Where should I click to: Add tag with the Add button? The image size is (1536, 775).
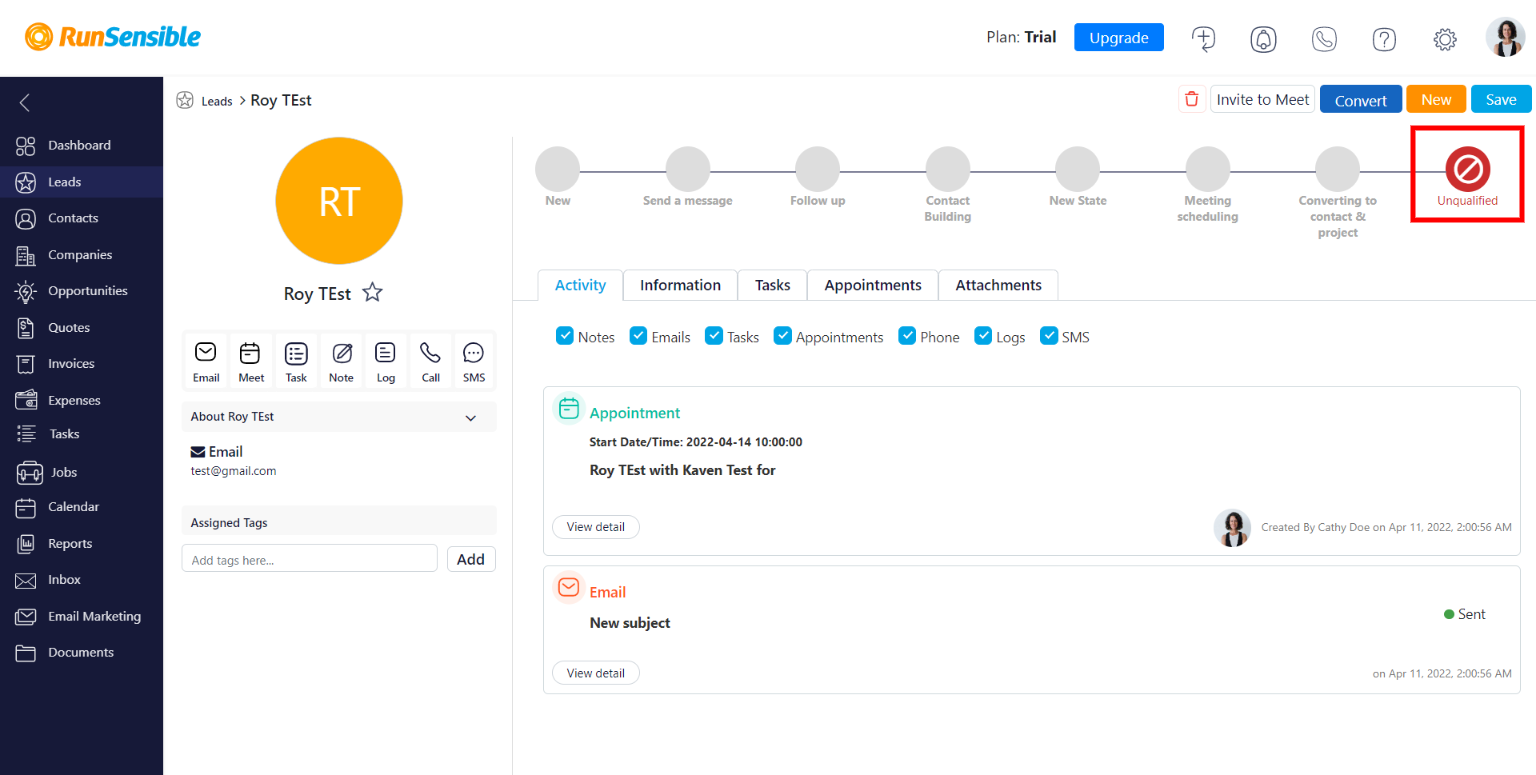pos(471,559)
